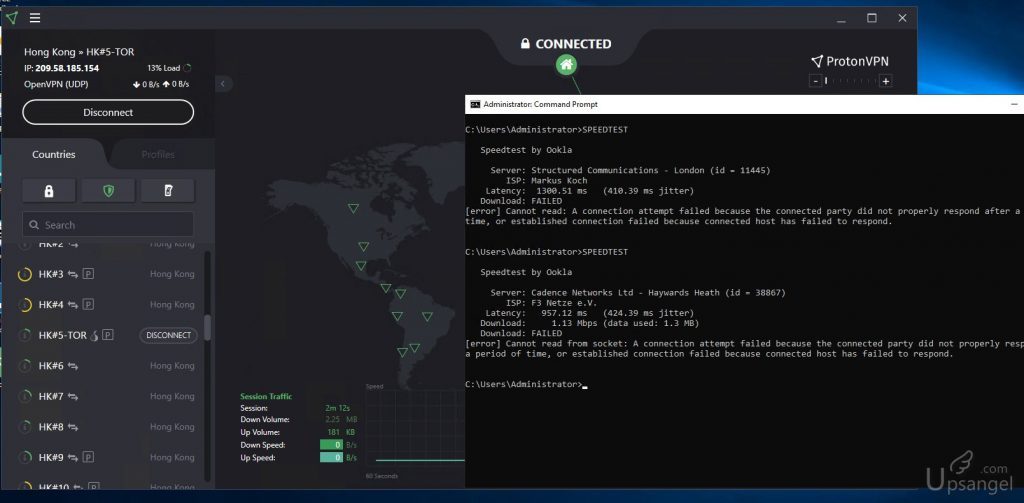This screenshot has width=1024, height=503.
Task: Click the server list scrollbar thumb
Action: (208, 327)
